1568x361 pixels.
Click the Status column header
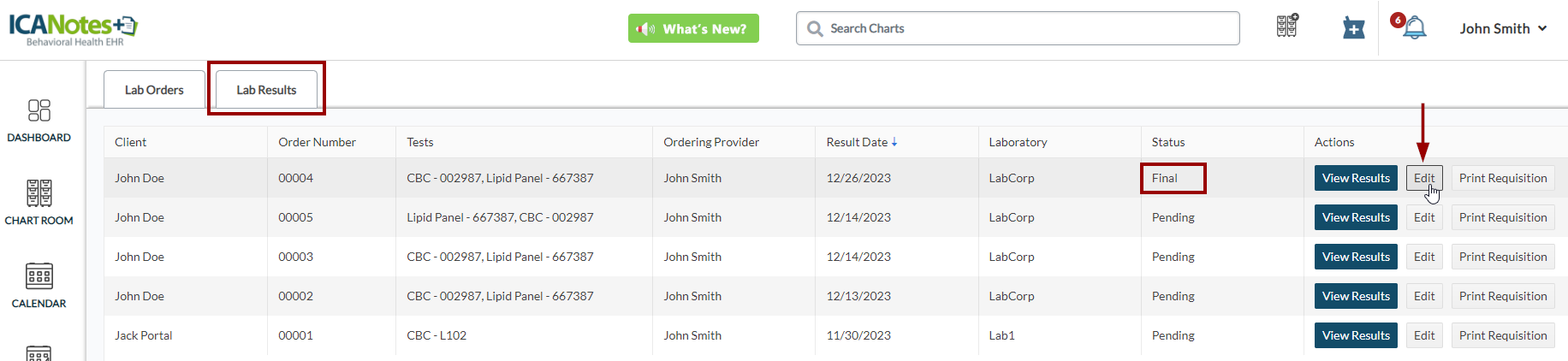coord(1168,142)
